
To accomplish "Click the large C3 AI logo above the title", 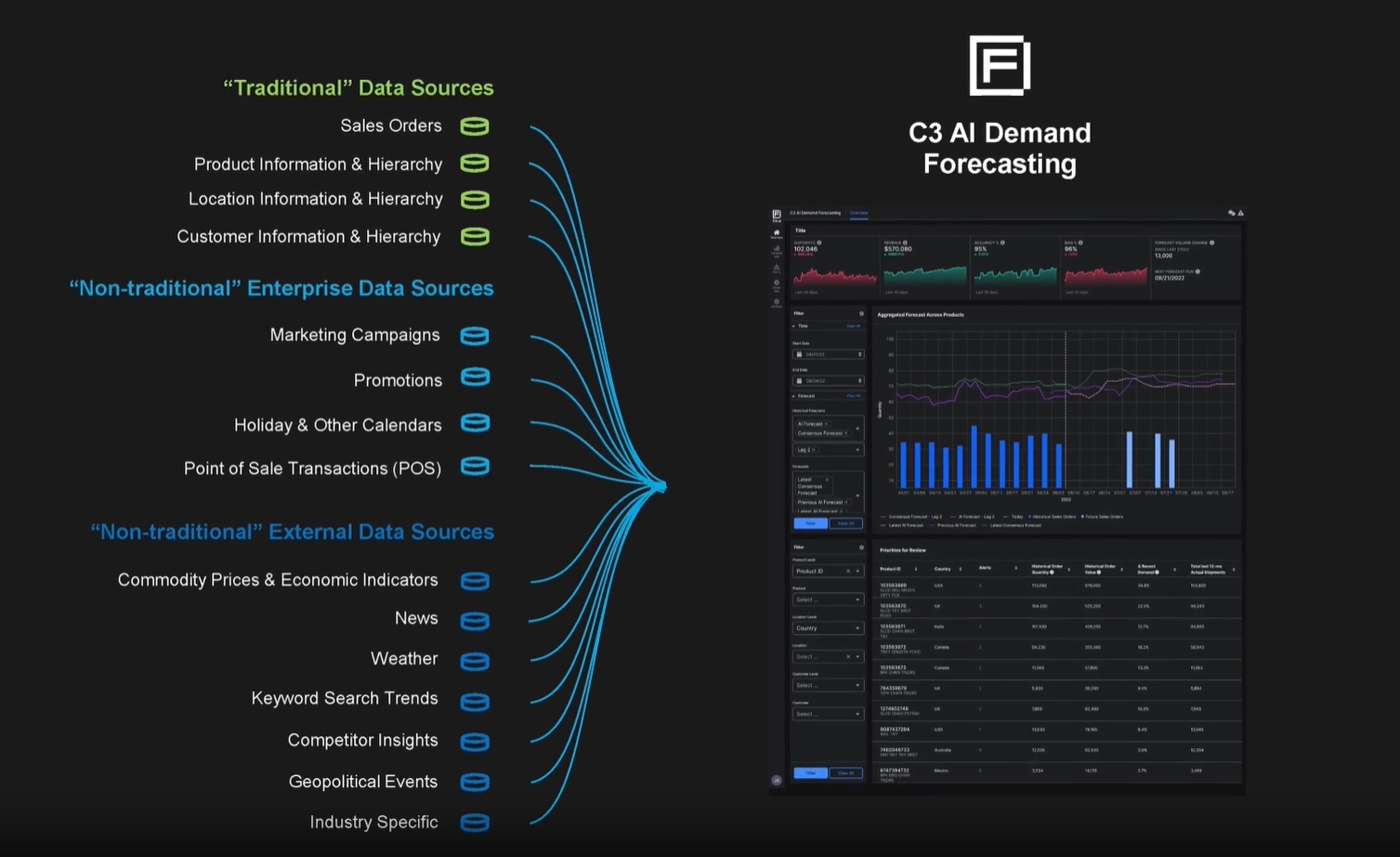I will tap(1000, 66).
